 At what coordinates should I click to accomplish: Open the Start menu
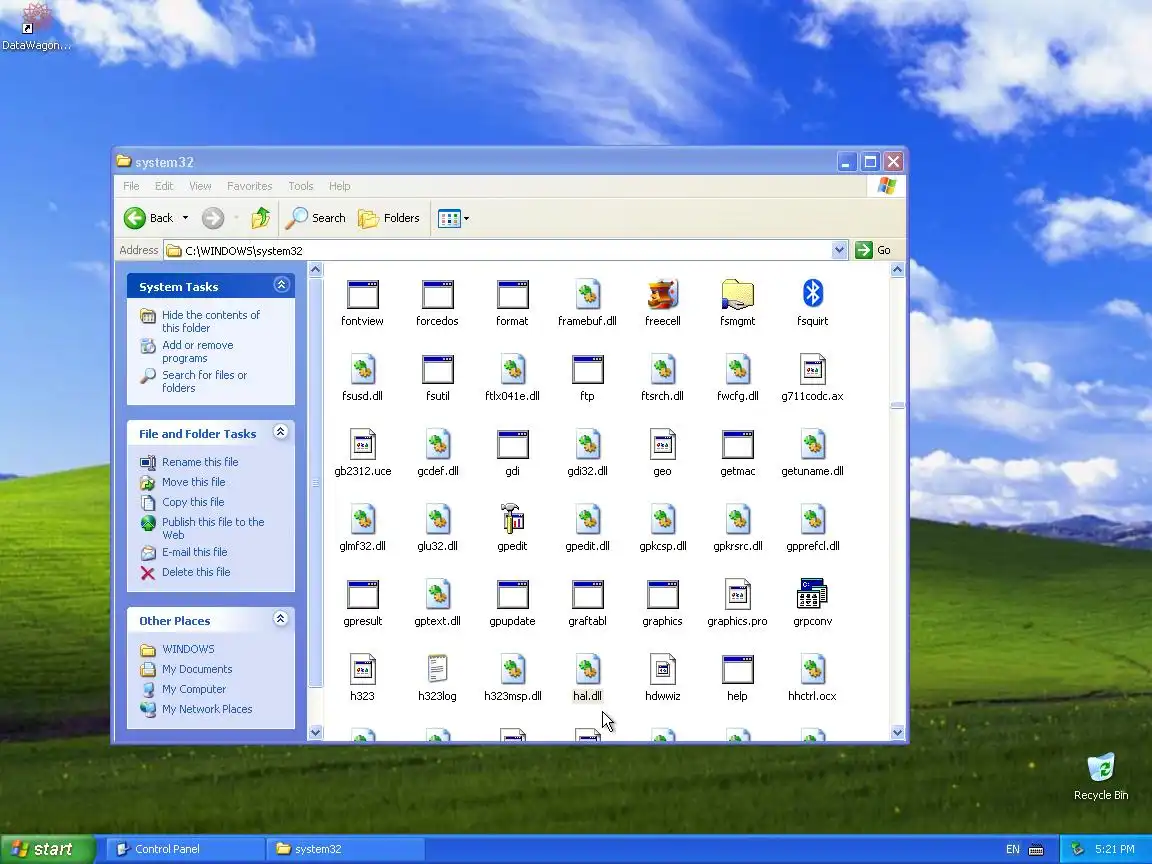[x=48, y=849]
